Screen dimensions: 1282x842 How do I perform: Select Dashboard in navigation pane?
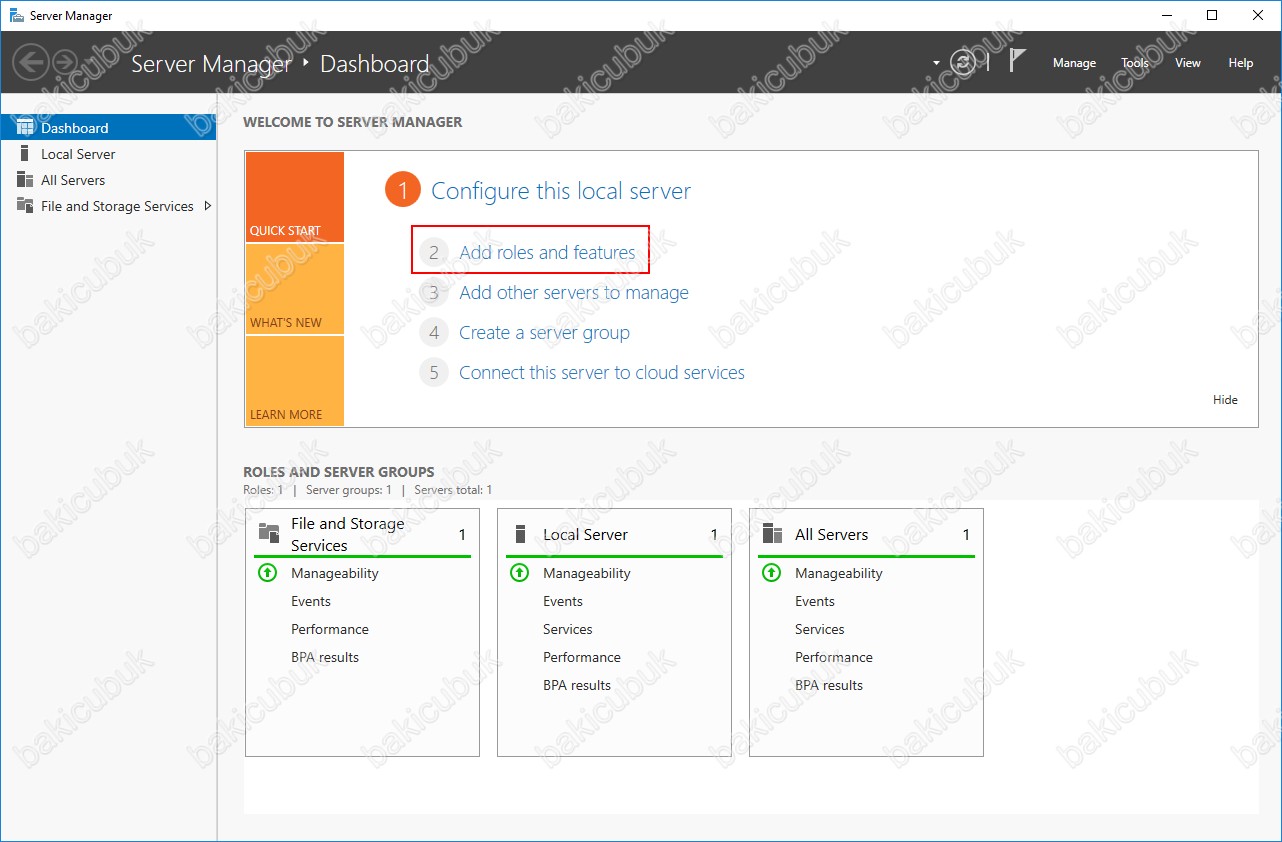(x=108, y=127)
